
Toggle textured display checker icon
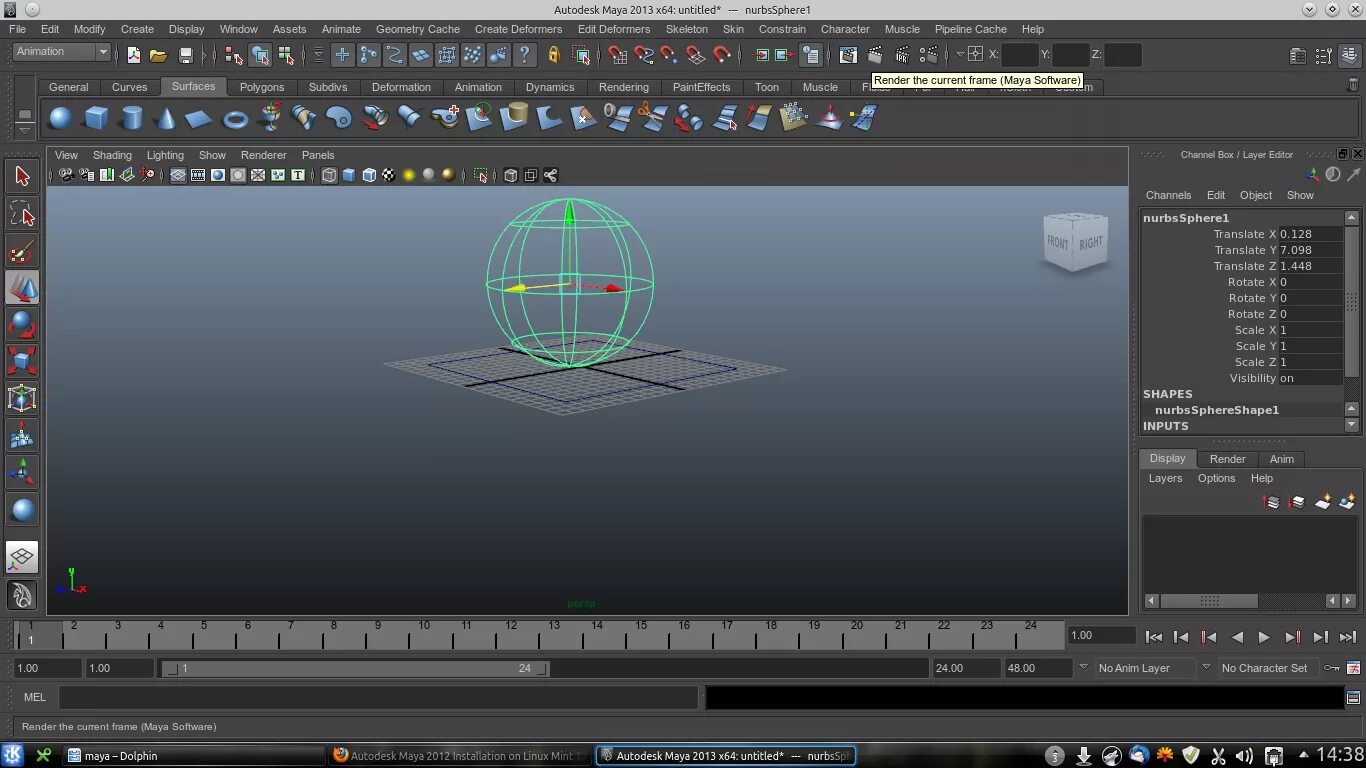tap(389, 175)
